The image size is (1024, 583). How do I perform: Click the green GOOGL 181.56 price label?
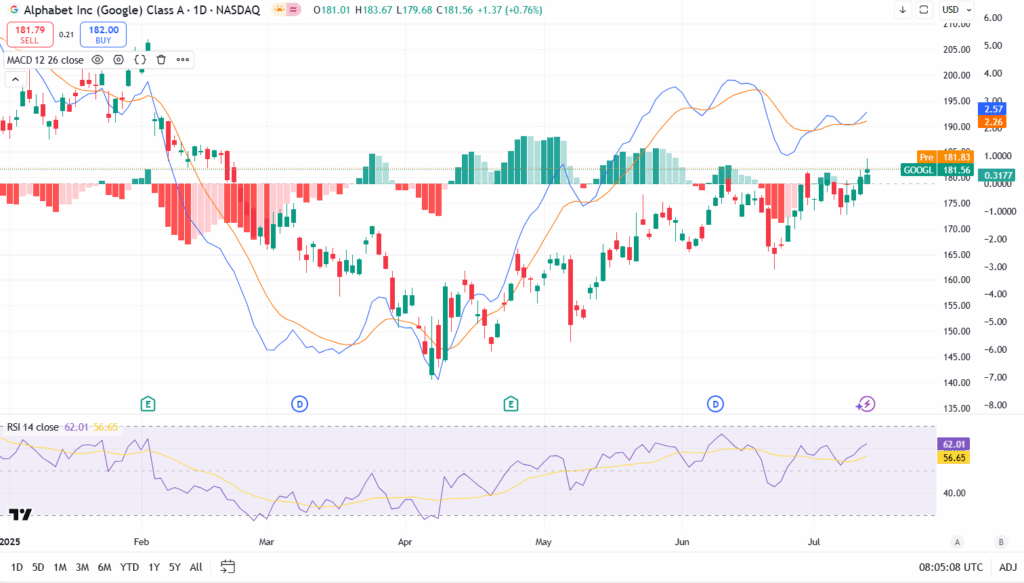tap(936, 170)
